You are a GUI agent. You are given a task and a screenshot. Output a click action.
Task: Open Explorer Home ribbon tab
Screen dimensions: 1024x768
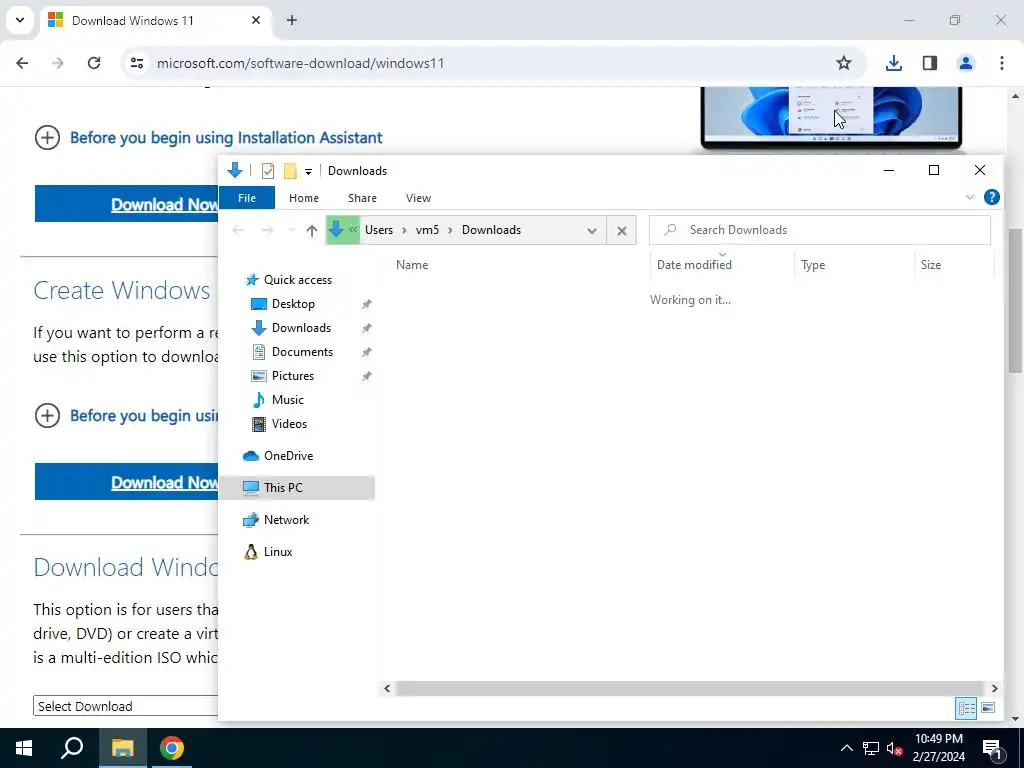[304, 198]
